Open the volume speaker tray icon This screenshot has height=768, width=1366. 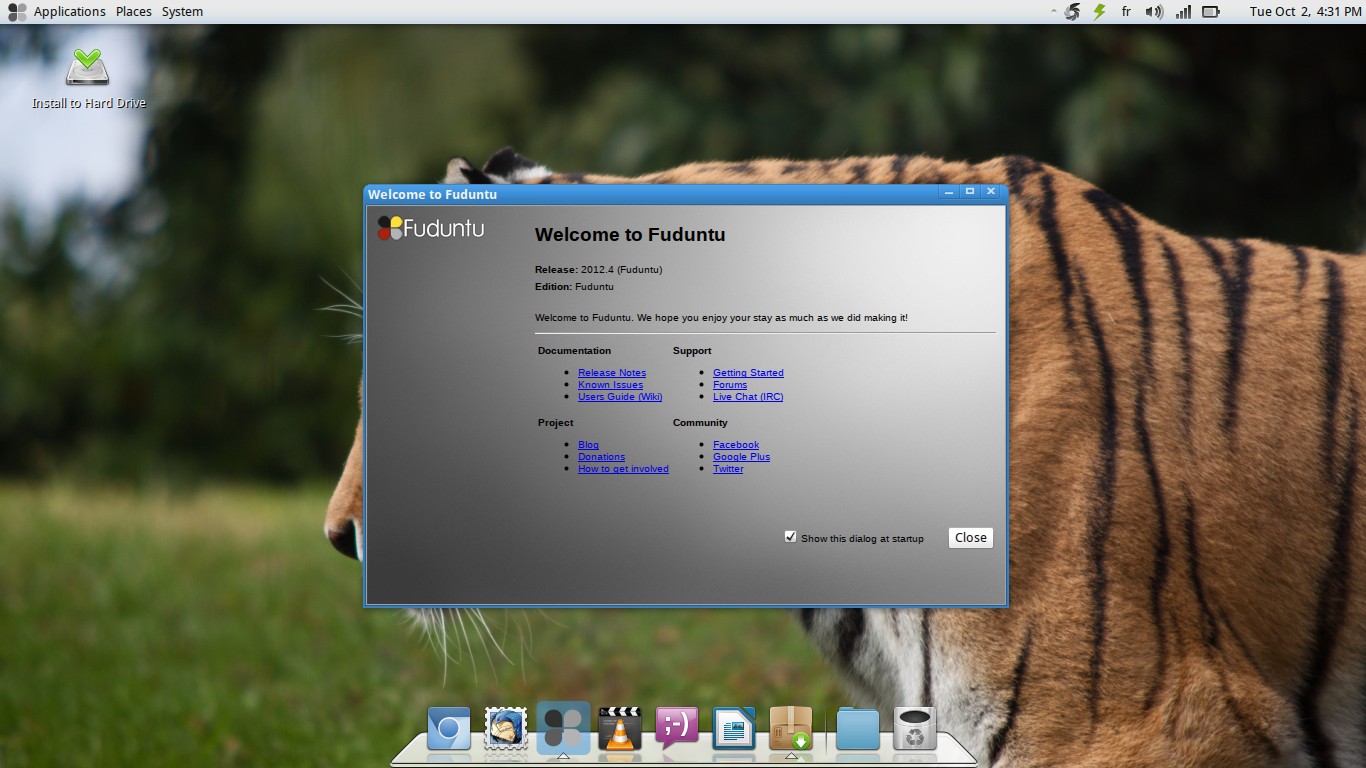(x=1154, y=12)
